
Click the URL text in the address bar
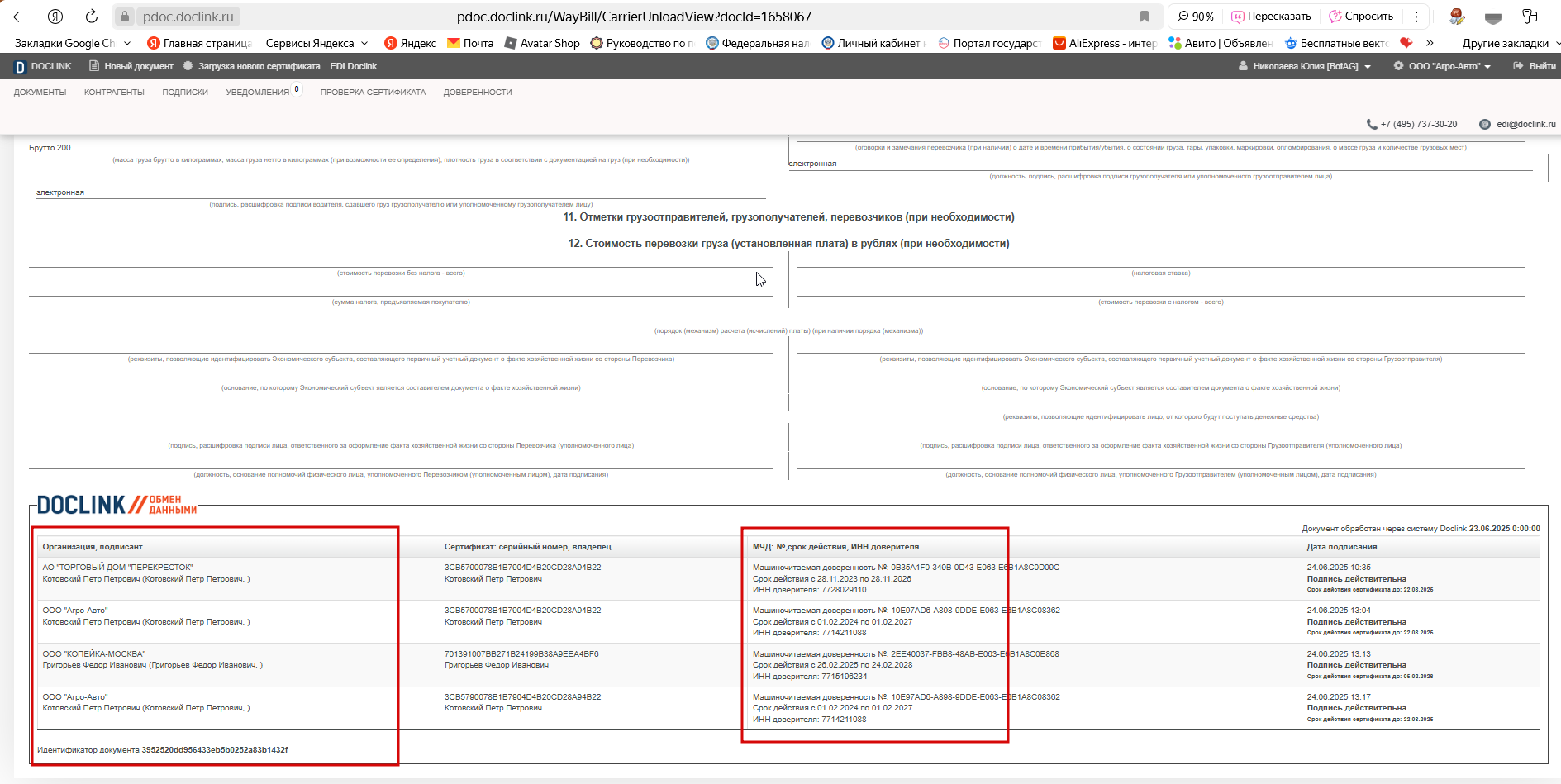pyautogui.click(x=634, y=17)
